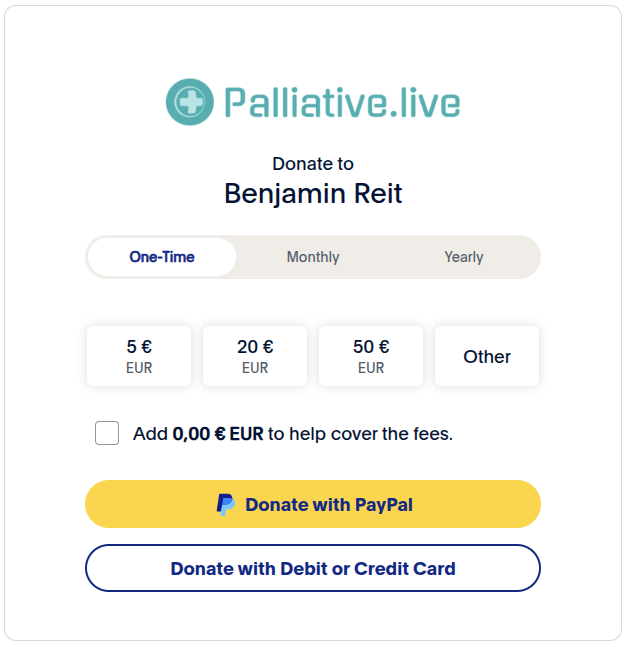Click Donate with Debit or Credit Card
Screen dimensions: 626x645
(313, 569)
